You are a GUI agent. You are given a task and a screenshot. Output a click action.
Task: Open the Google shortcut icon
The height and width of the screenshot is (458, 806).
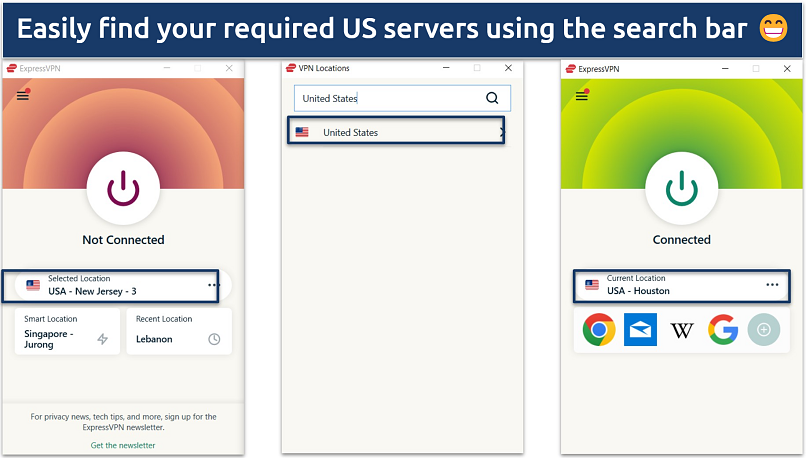click(x=723, y=329)
